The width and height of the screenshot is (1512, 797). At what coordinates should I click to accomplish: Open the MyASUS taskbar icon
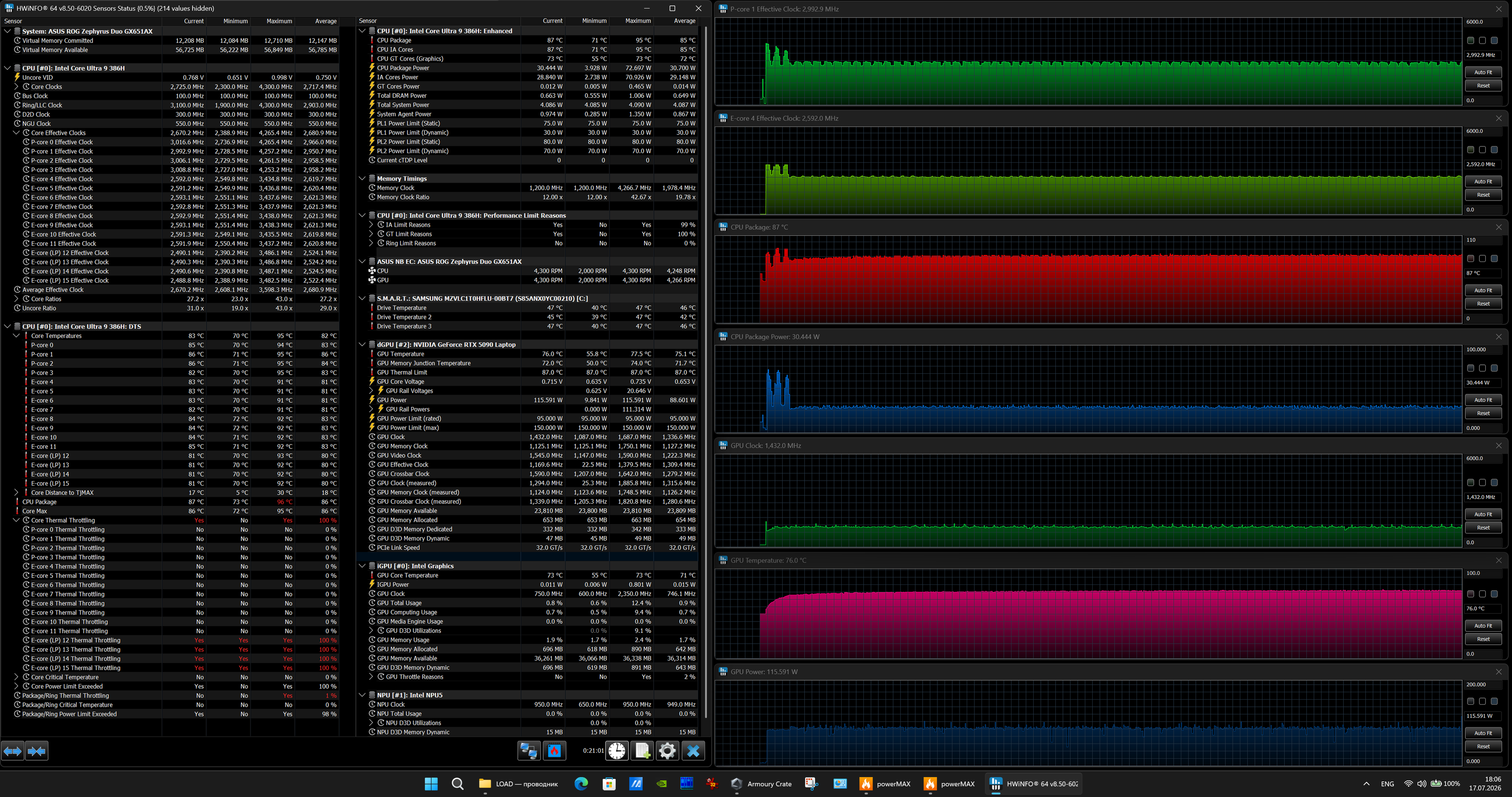pyautogui.click(x=636, y=783)
